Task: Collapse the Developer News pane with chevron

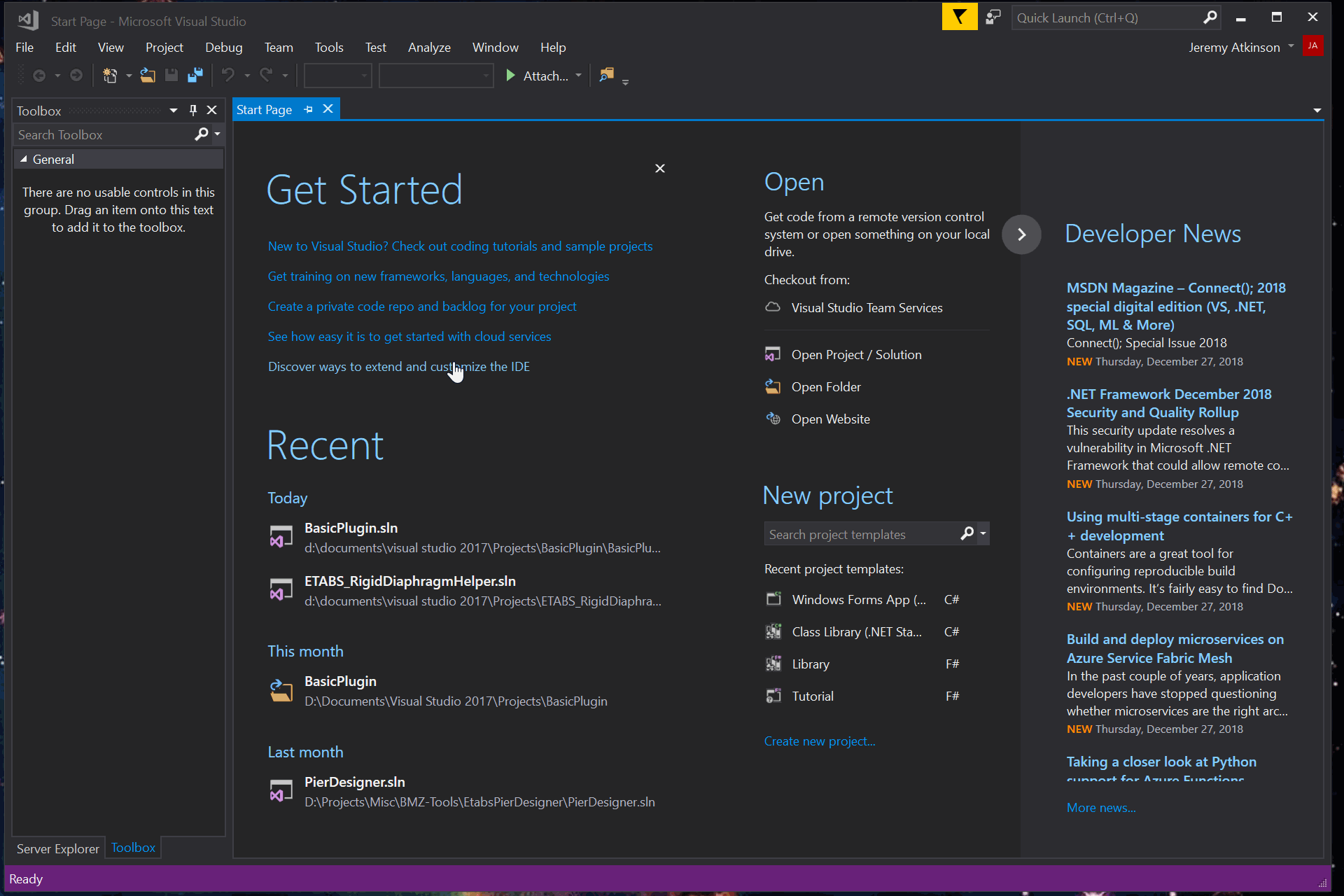Action: (x=1021, y=234)
